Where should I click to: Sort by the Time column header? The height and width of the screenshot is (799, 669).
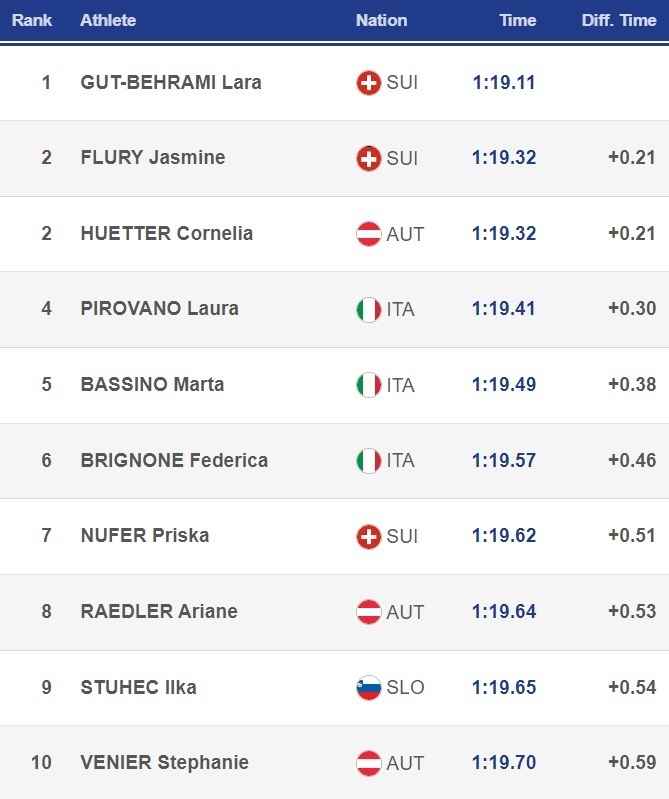pyautogui.click(x=518, y=20)
